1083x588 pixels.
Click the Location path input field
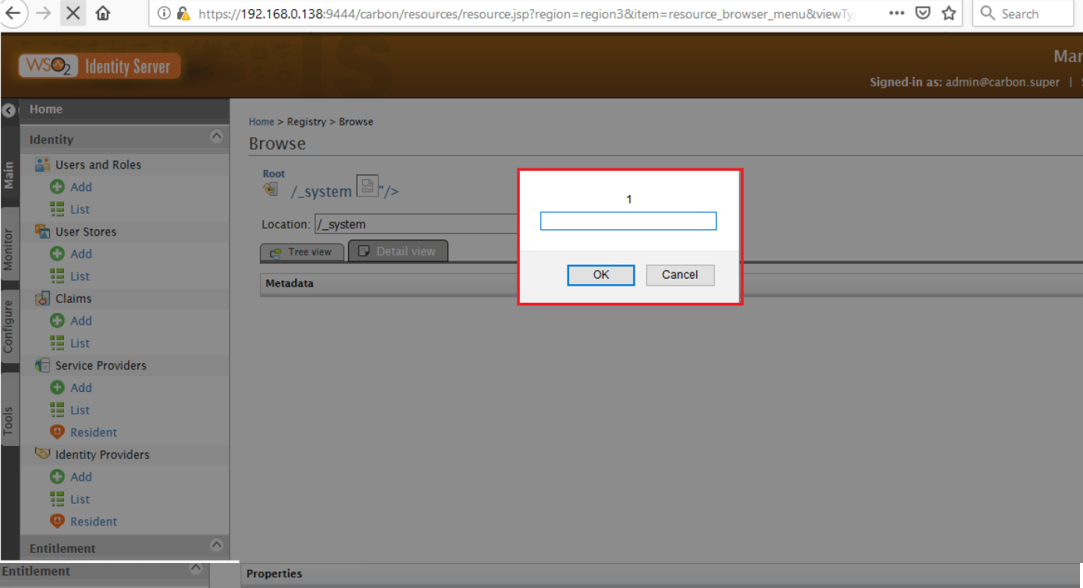pyautogui.click(x=416, y=224)
